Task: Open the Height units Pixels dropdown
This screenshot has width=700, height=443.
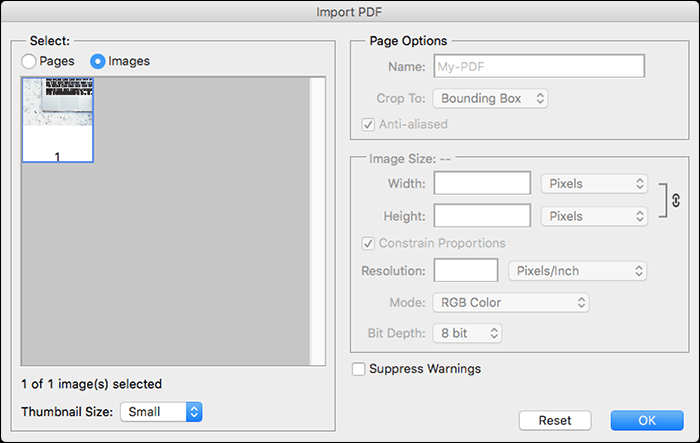Action: [594, 216]
